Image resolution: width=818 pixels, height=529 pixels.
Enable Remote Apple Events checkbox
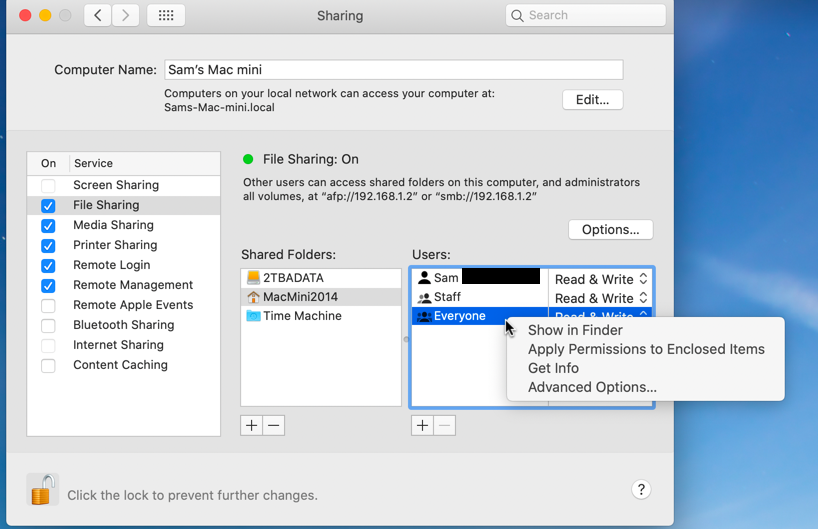[x=48, y=306]
